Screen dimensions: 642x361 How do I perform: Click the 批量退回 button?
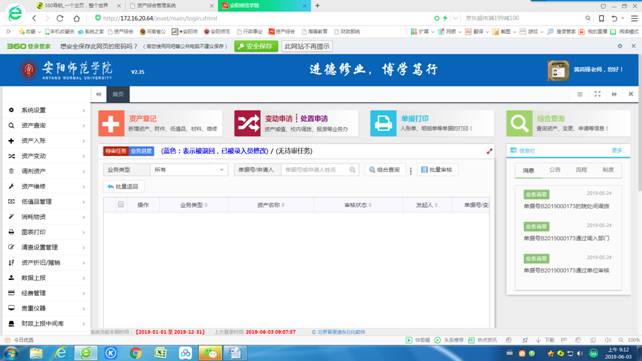pyautogui.click(x=123, y=186)
